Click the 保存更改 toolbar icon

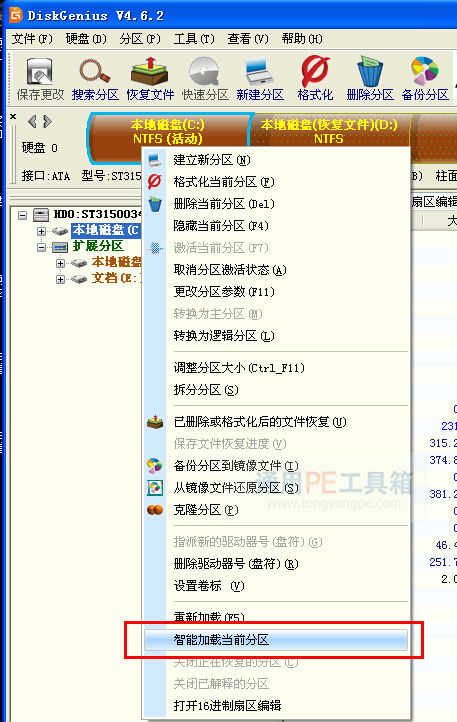coord(40,72)
